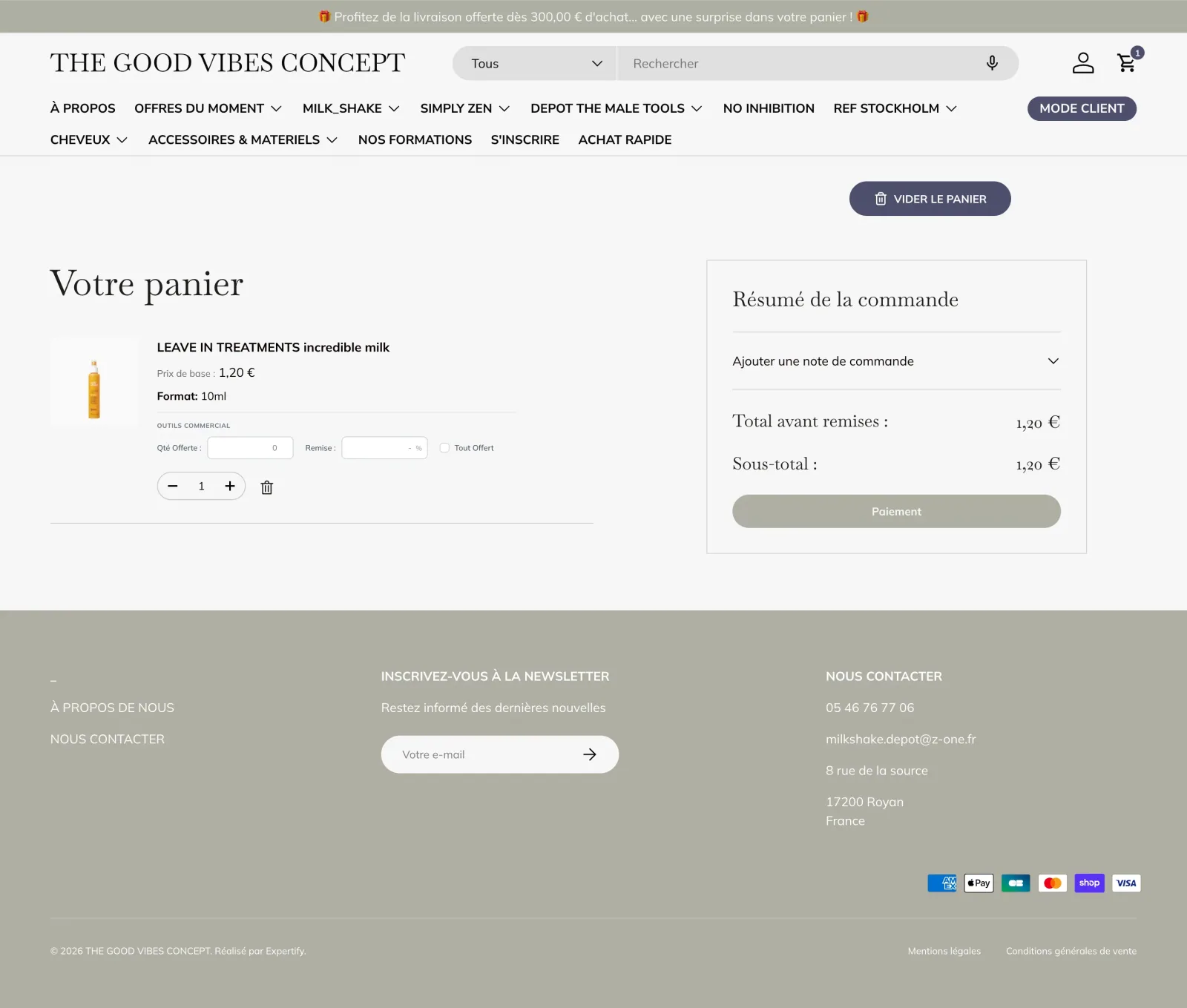Viewport: 1187px width, 1008px height.
Task: Expand ACCESSOIRES & MATERIELS menu
Action: tap(243, 139)
